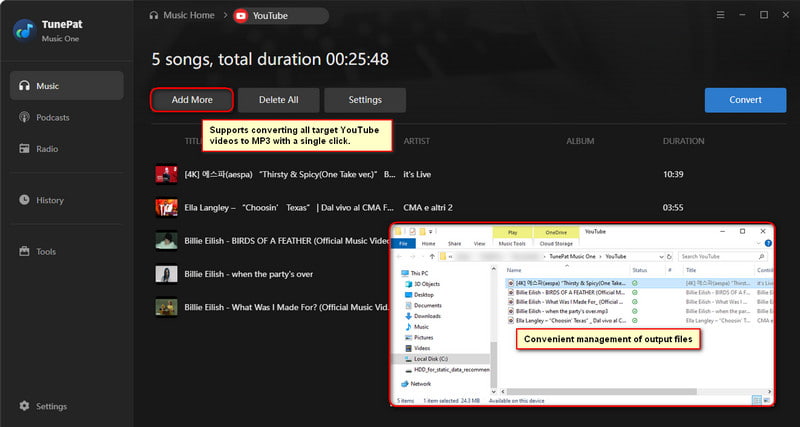
Task: Select the when the party's over thumbnail
Action: [x=166, y=274]
